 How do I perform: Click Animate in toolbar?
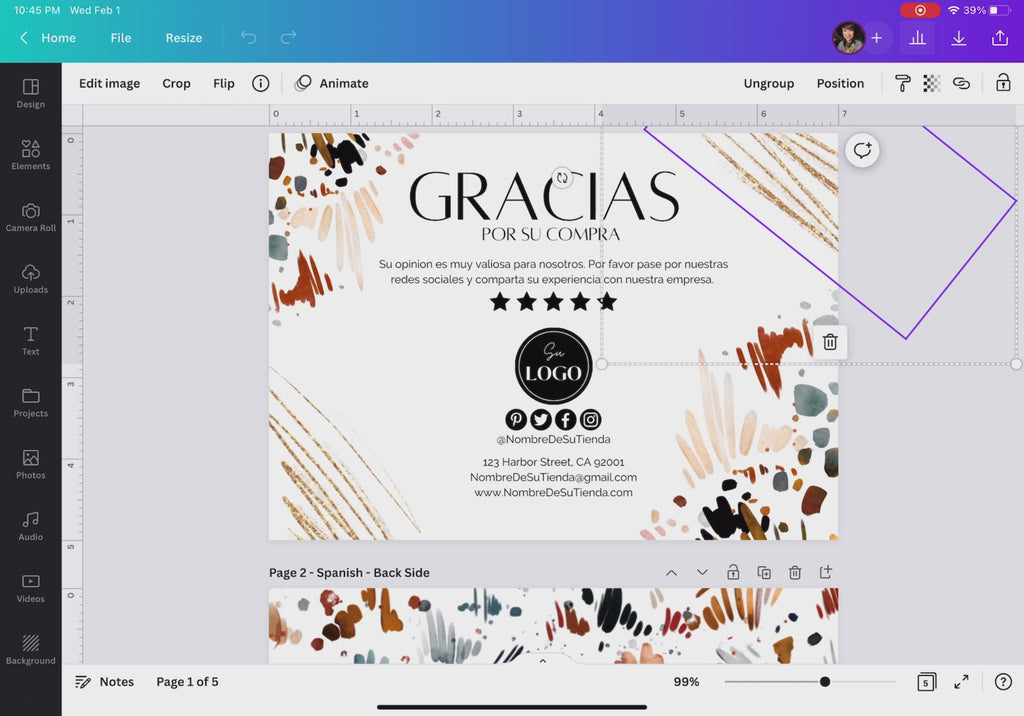point(332,83)
